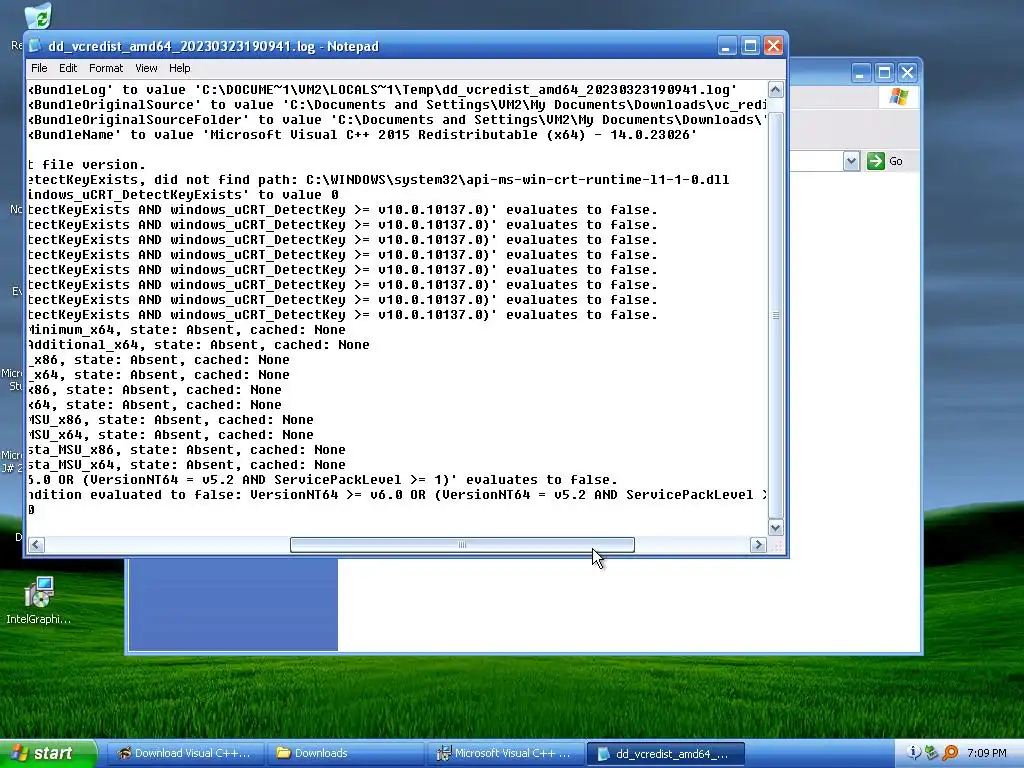Close the Notepad log window

[x=773, y=46]
